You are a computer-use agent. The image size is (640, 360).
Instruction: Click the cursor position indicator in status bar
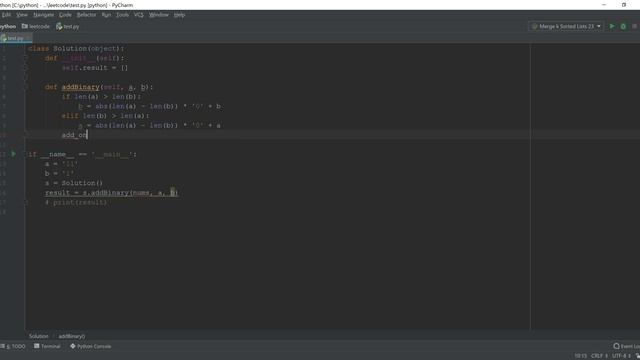point(580,356)
